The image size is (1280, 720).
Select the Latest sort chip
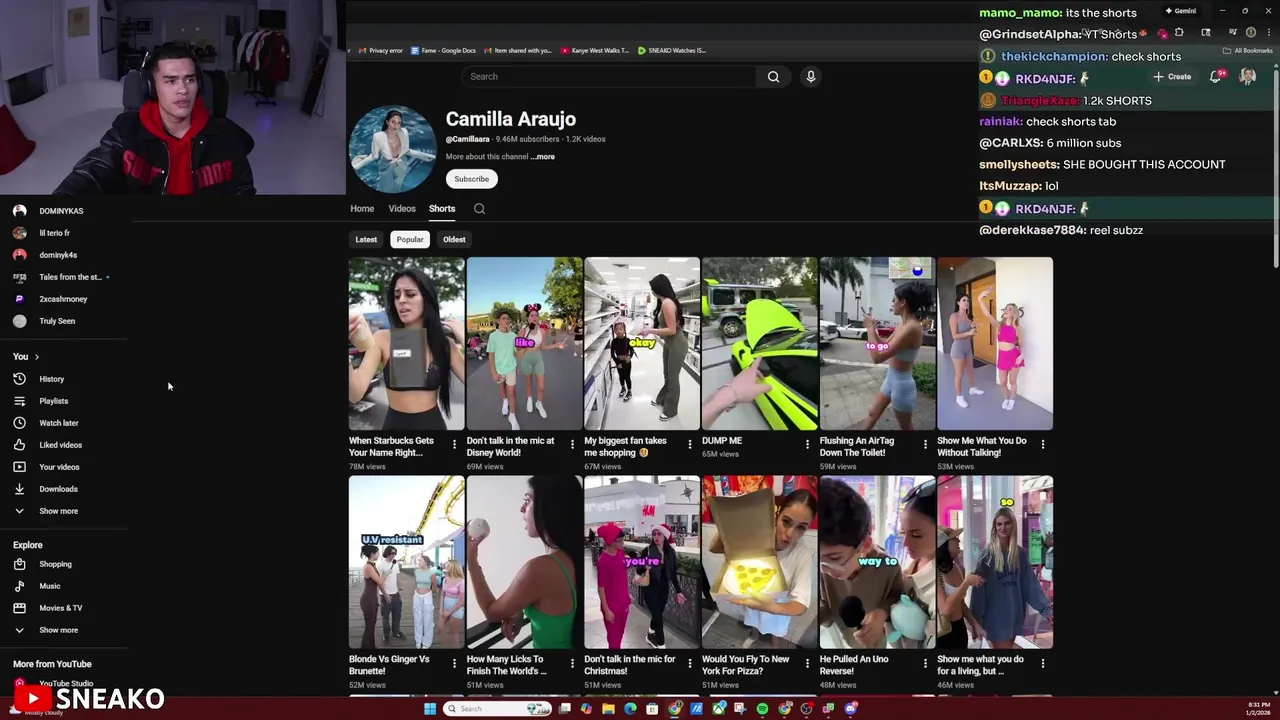[366, 239]
